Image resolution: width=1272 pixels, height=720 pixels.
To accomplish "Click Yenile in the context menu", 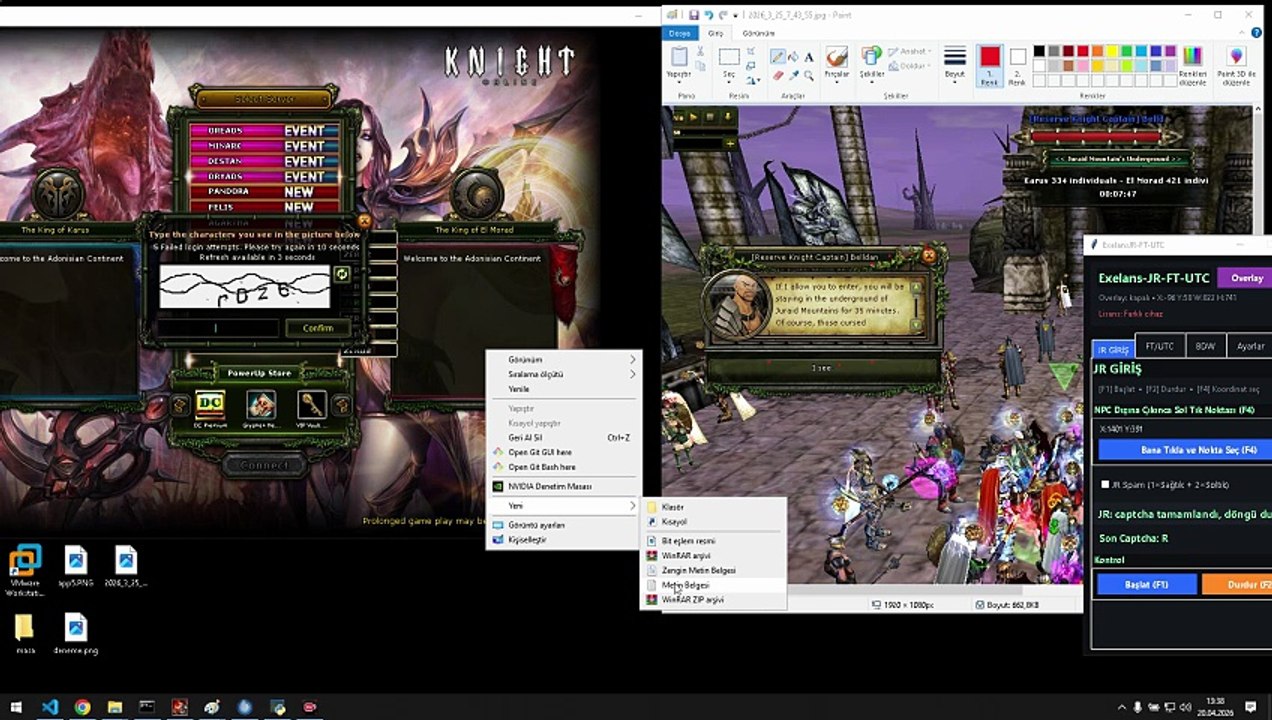I will coord(563,389).
